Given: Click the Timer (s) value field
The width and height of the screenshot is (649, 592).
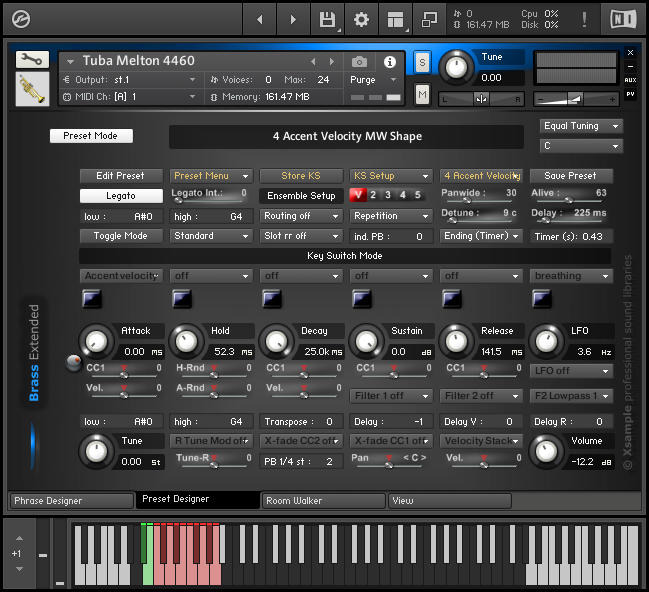Looking at the screenshot, I should coord(570,236).
